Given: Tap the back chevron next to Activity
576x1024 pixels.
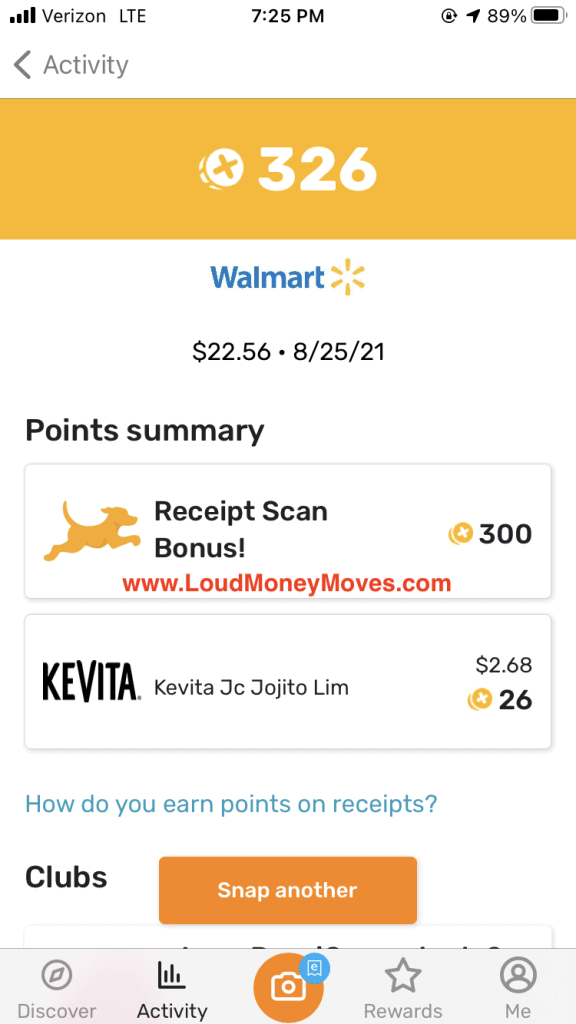Looking at the screenshot, I should 22,65.
